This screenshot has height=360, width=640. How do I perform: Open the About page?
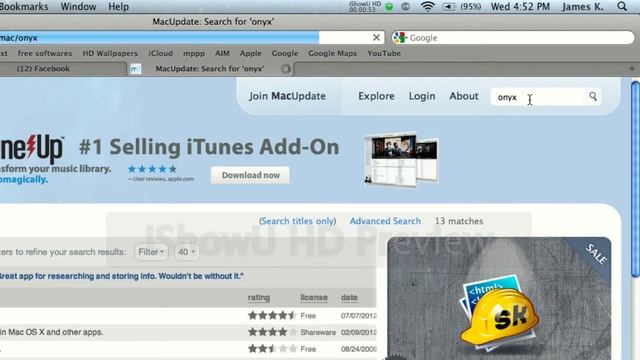pos(464,96)
